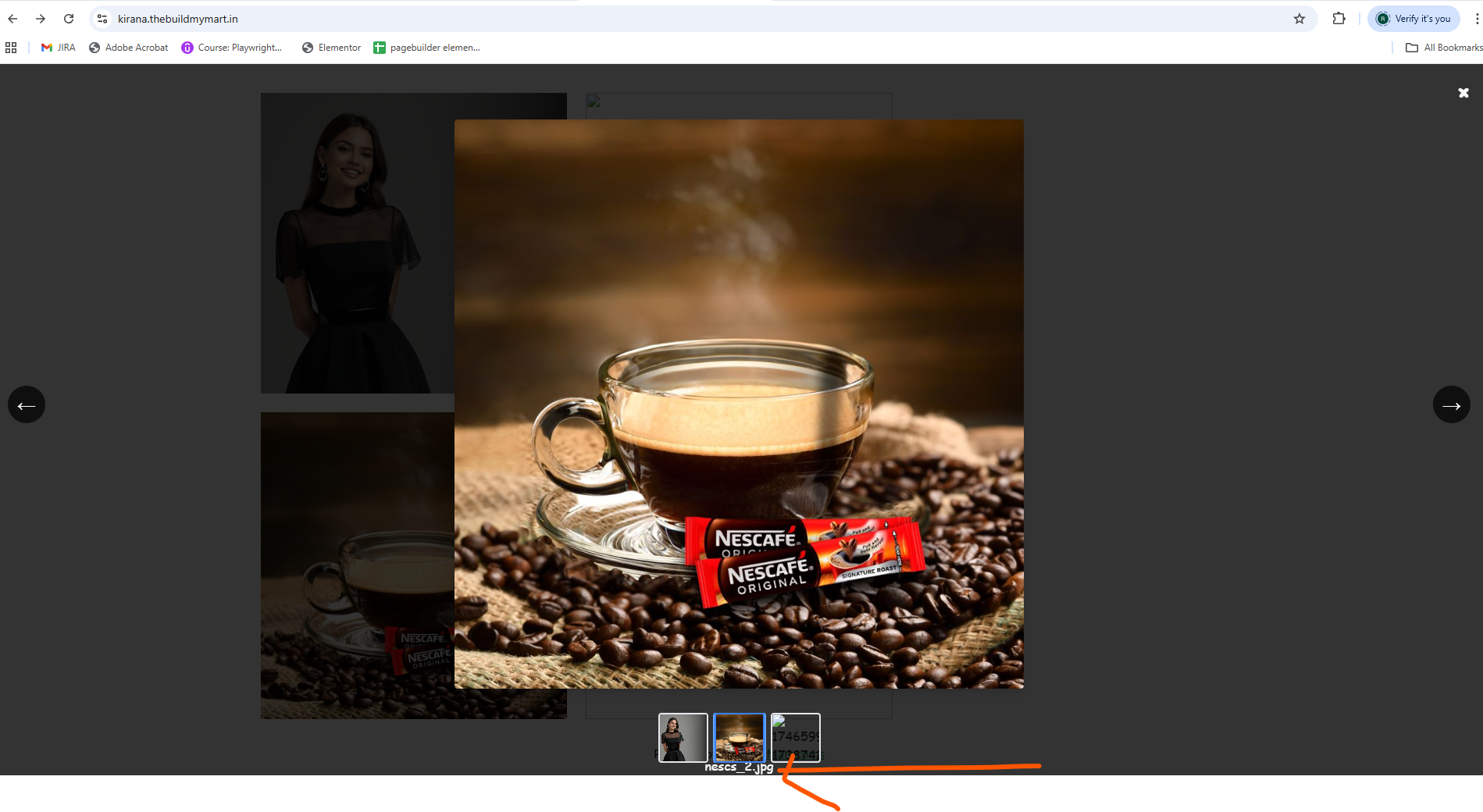Focus the address bar showing kirana.thebuildmymart.in

pyautogui.click(x=703, y=19)
